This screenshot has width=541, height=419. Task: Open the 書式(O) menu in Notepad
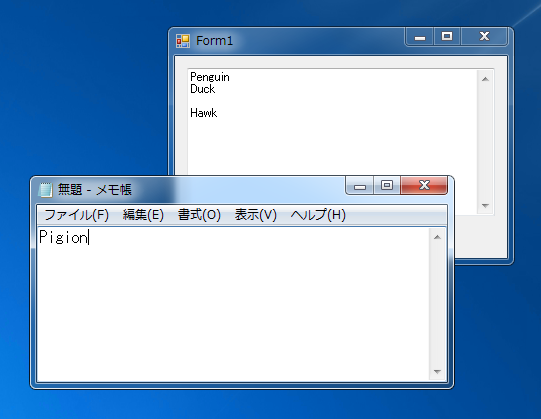pos(199,215)
